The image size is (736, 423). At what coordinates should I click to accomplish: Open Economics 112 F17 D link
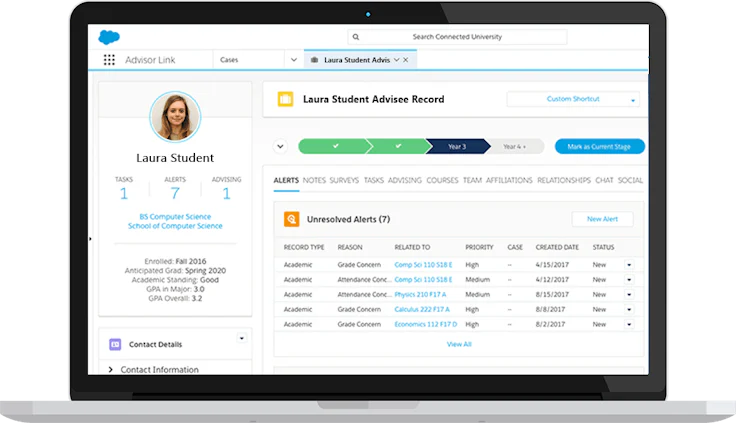pos(426,324)
